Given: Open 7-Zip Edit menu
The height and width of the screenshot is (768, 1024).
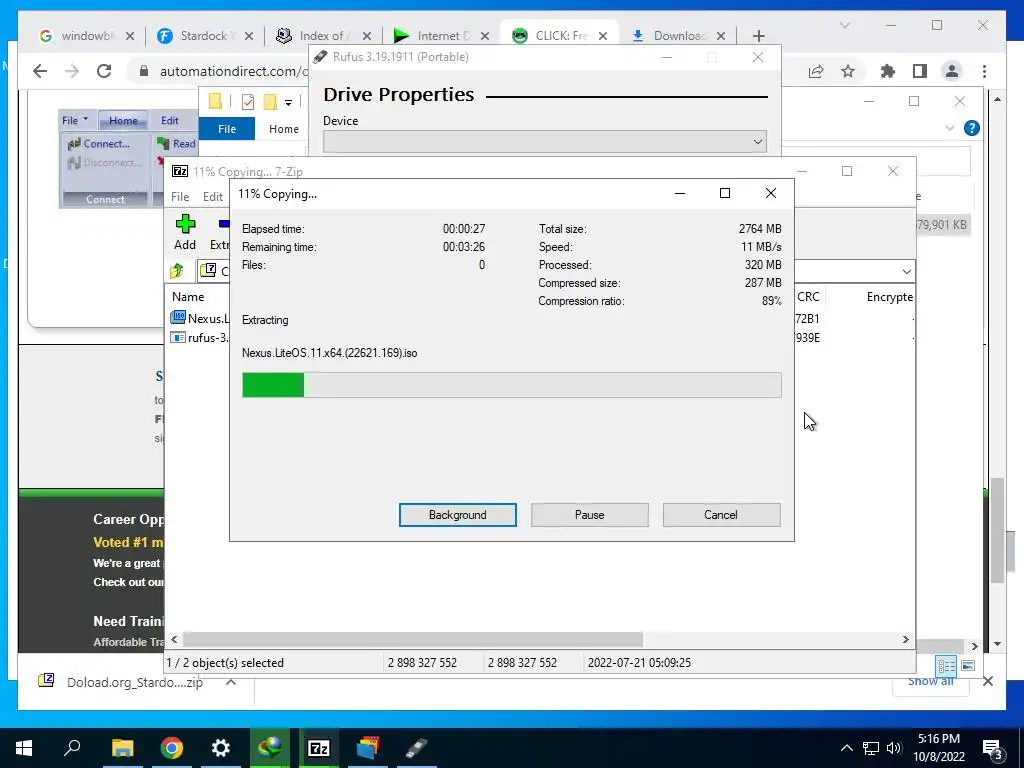Looking at the screenshot, I should coord(213,197).
